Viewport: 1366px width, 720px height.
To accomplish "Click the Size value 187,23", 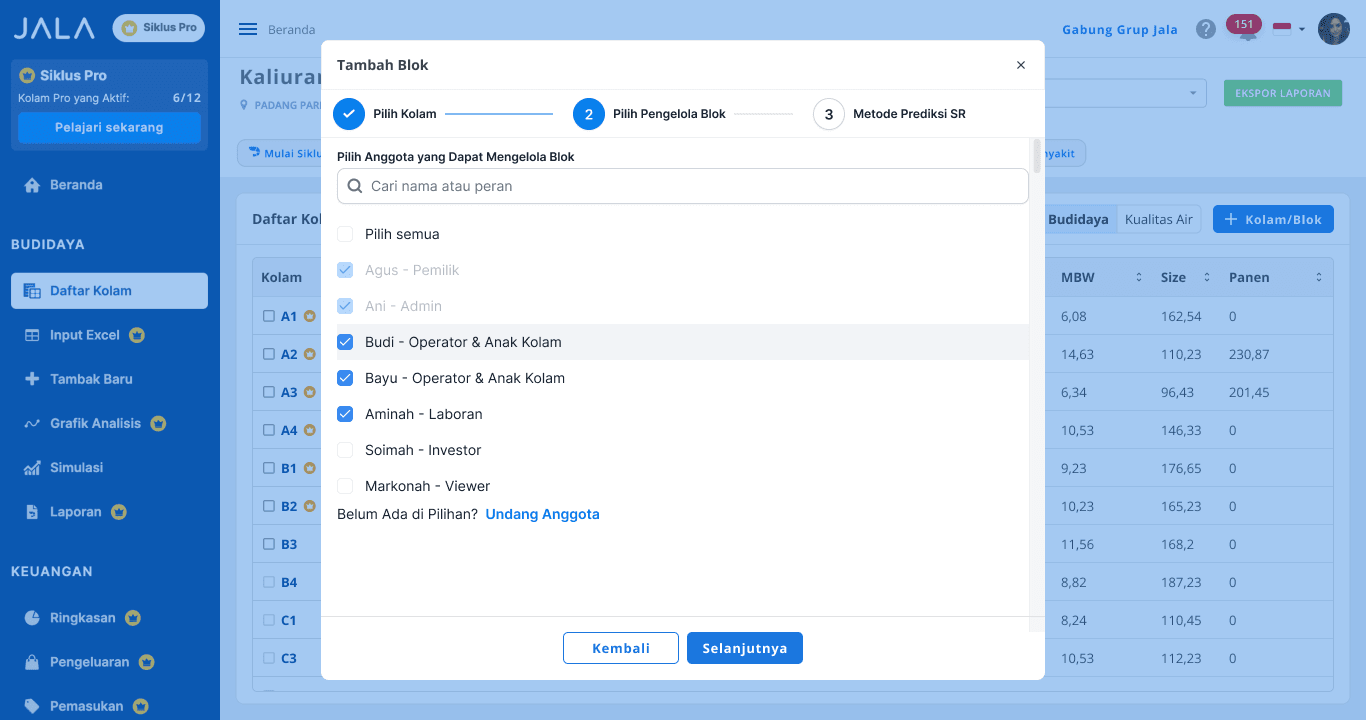I will (x=1181, y=582).
